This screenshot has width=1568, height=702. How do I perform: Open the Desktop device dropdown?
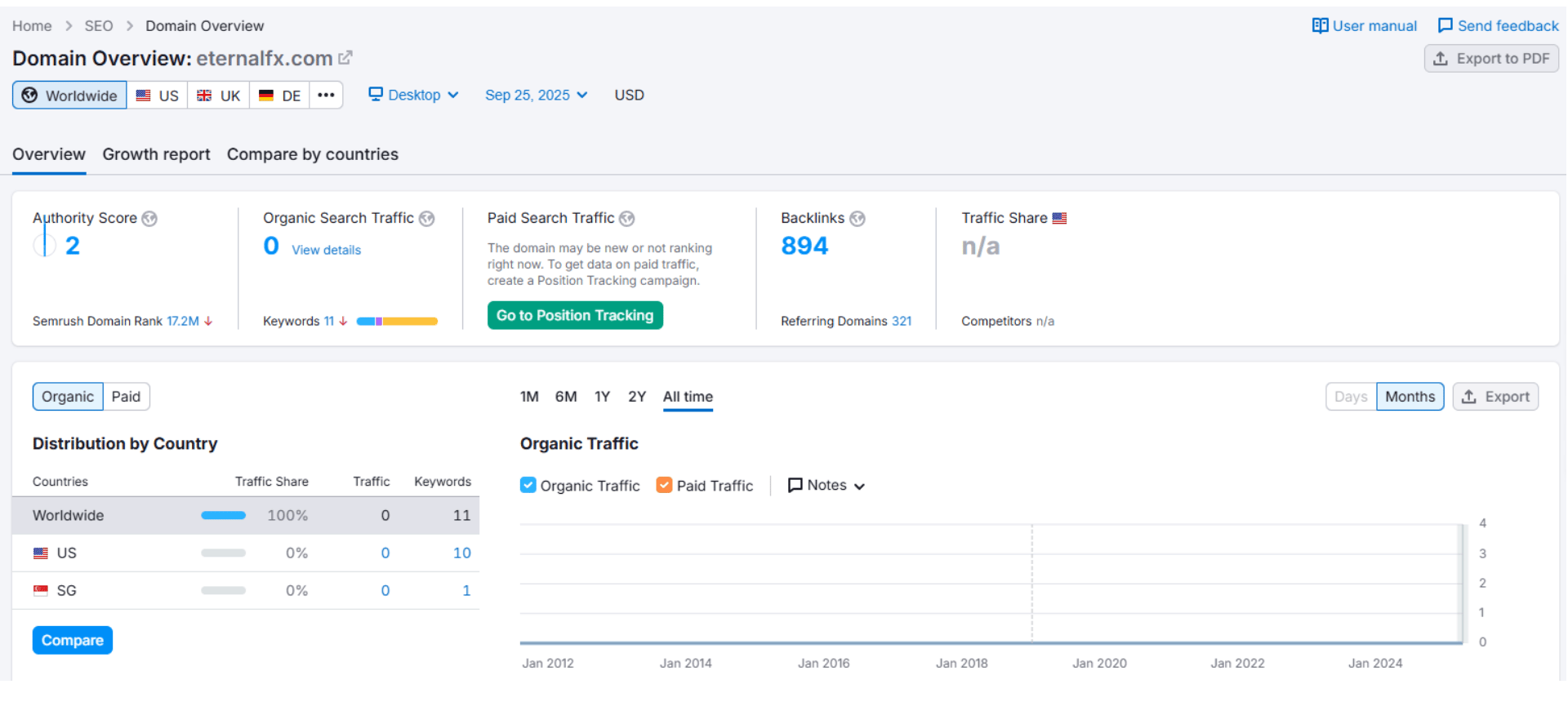coord(413,95)
